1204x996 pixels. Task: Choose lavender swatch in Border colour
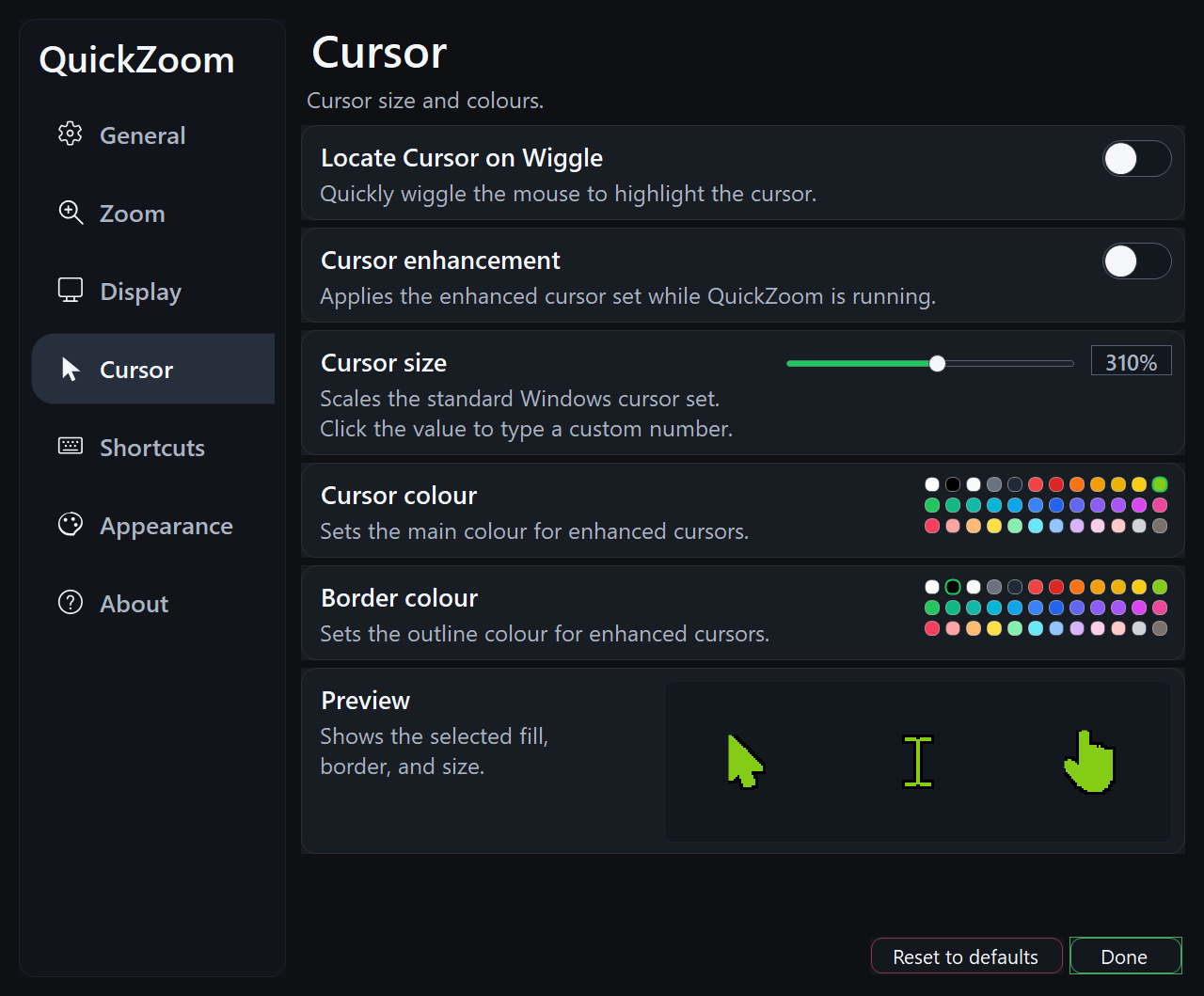point(1077,628)
